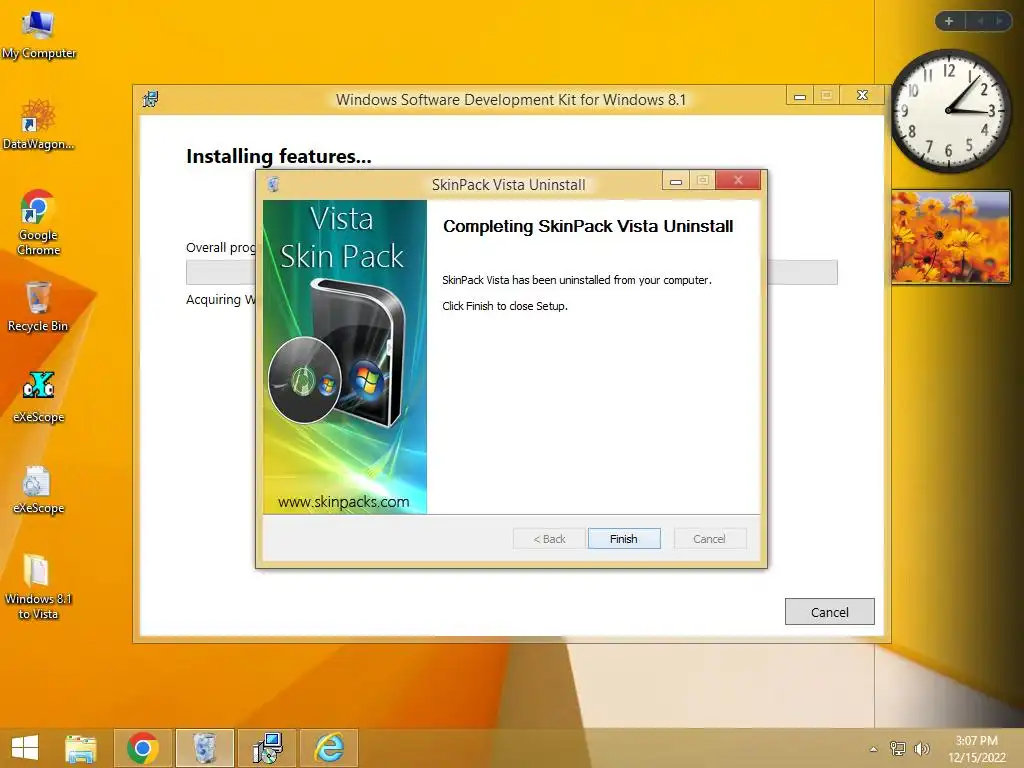Minimize the Windows SDK setup window
Screen dimensions: 1024x768
pyautogui.click(x=800, y=96)
